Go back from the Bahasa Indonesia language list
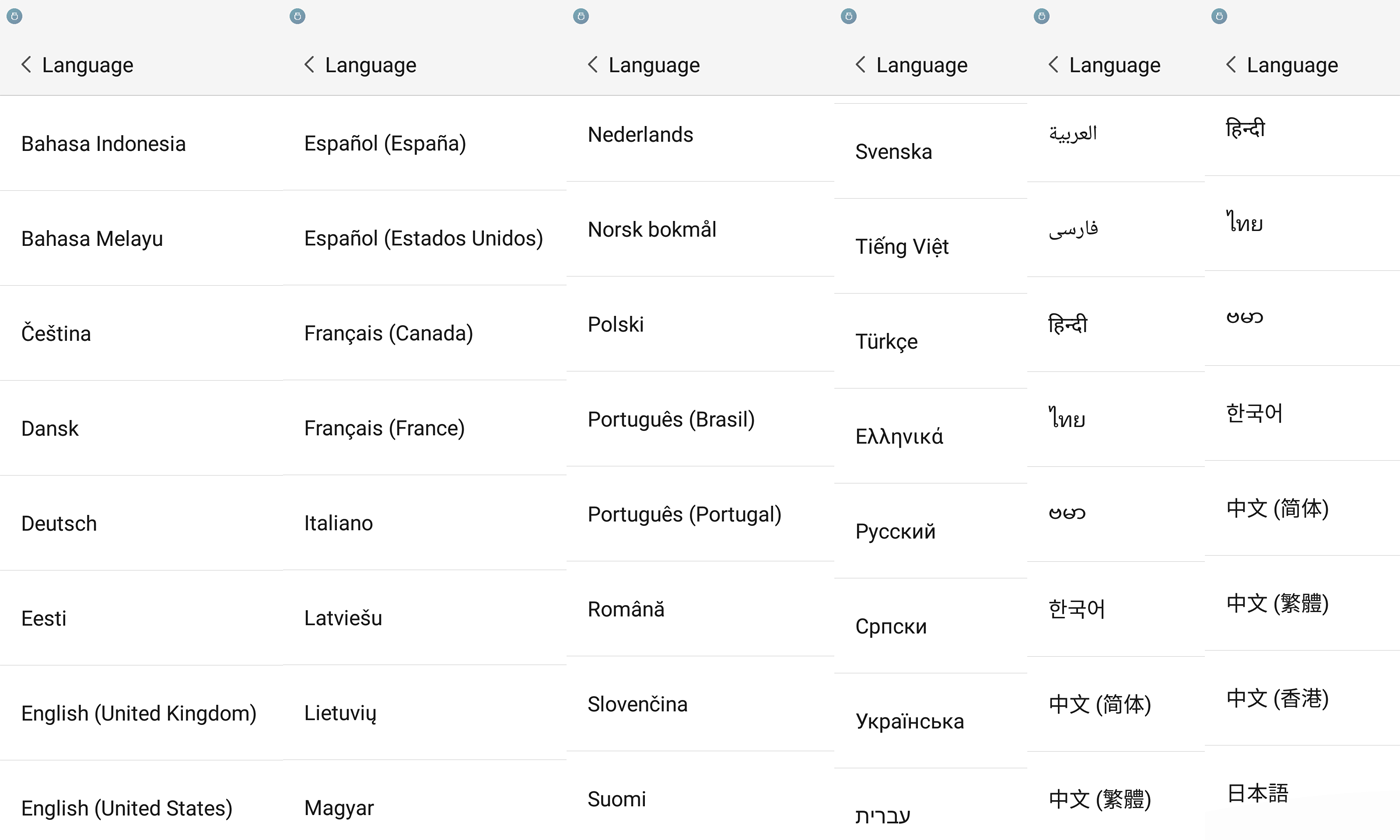Screen dimensions: 1400x840 click(x=27, y=65)
